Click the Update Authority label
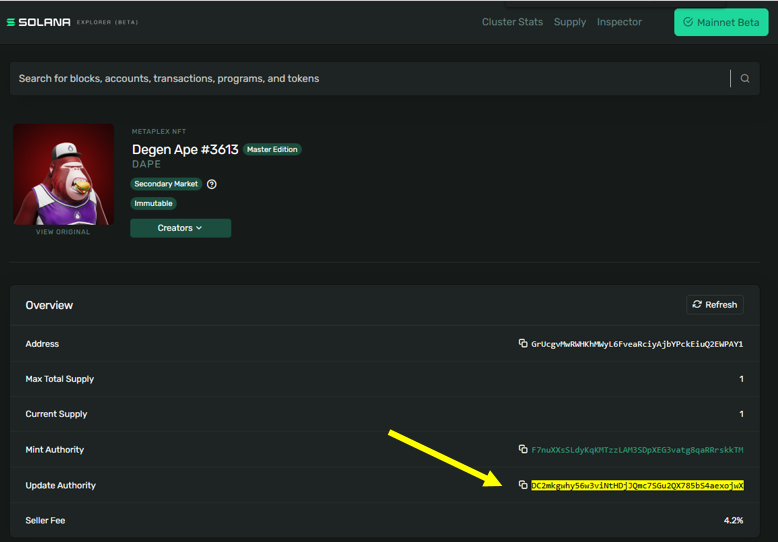 [x=61, y=485]
